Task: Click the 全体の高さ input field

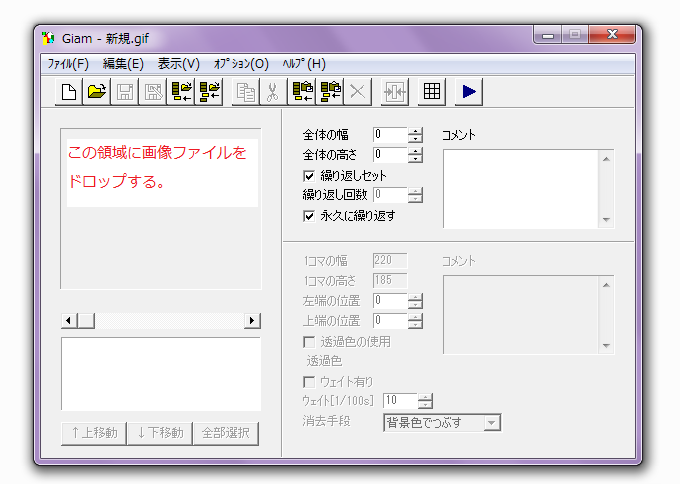Action: (x=390, y=155)
